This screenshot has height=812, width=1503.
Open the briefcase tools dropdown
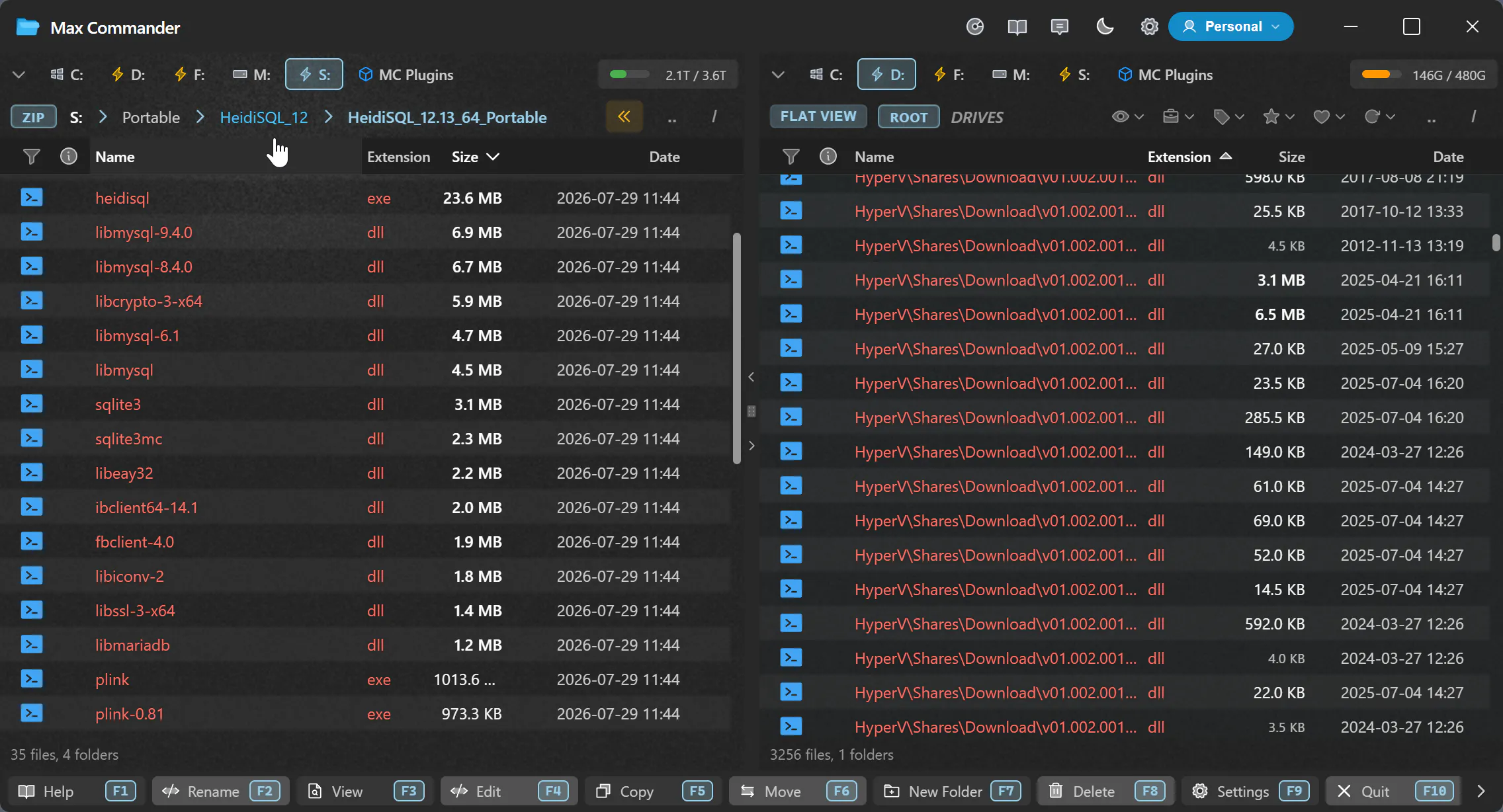pyautogui.click(x=1178, y=116)
